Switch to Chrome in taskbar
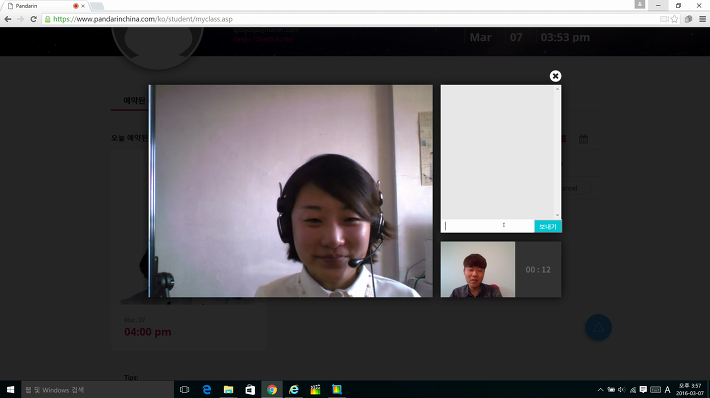 click(x=272, y=389)
